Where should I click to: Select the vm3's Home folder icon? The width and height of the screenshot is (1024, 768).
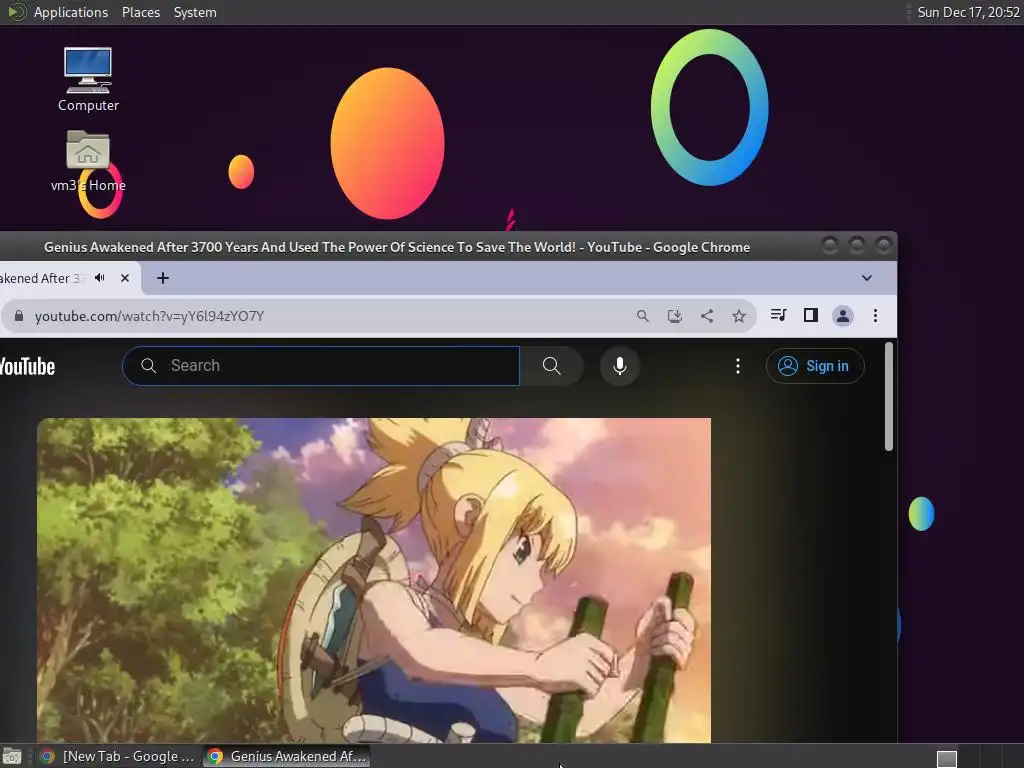(x=88, y=161)
